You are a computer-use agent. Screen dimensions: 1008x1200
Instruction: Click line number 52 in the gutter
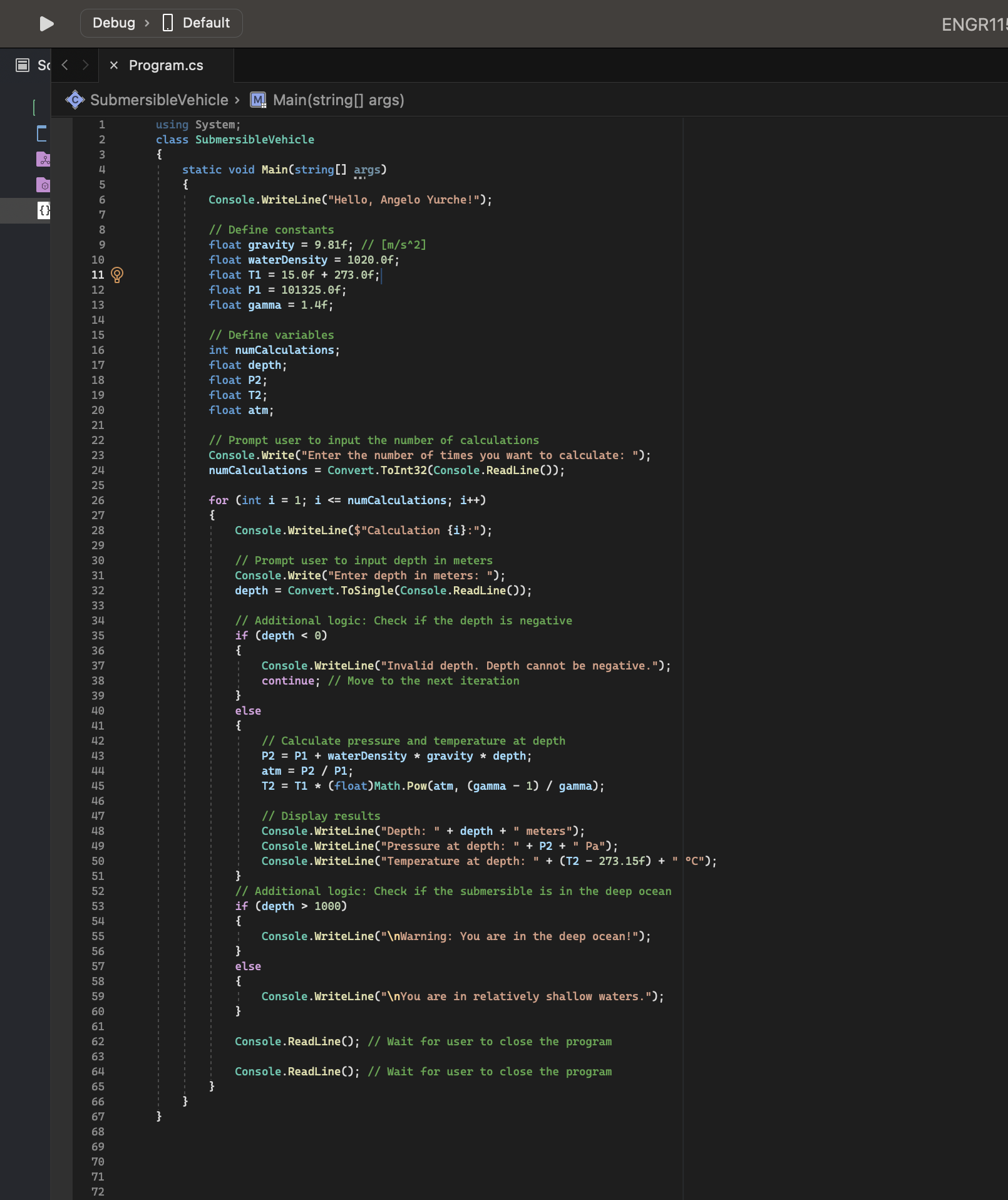[x=98, y=891]
